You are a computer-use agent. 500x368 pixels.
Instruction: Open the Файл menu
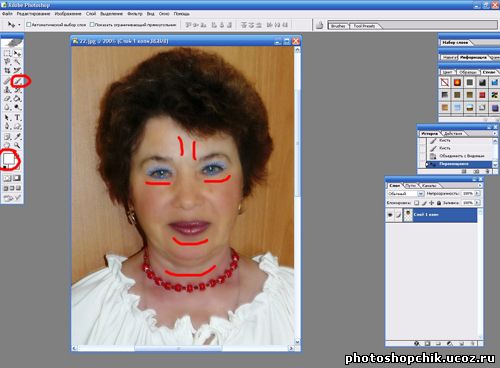(7, 14)
